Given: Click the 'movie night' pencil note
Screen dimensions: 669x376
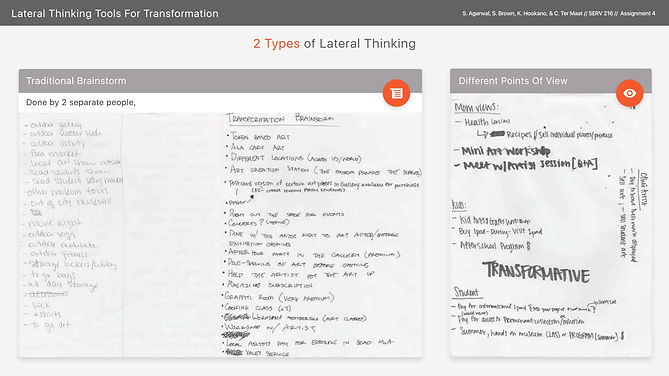Looking at the screenshot, I should coord(53,223).
